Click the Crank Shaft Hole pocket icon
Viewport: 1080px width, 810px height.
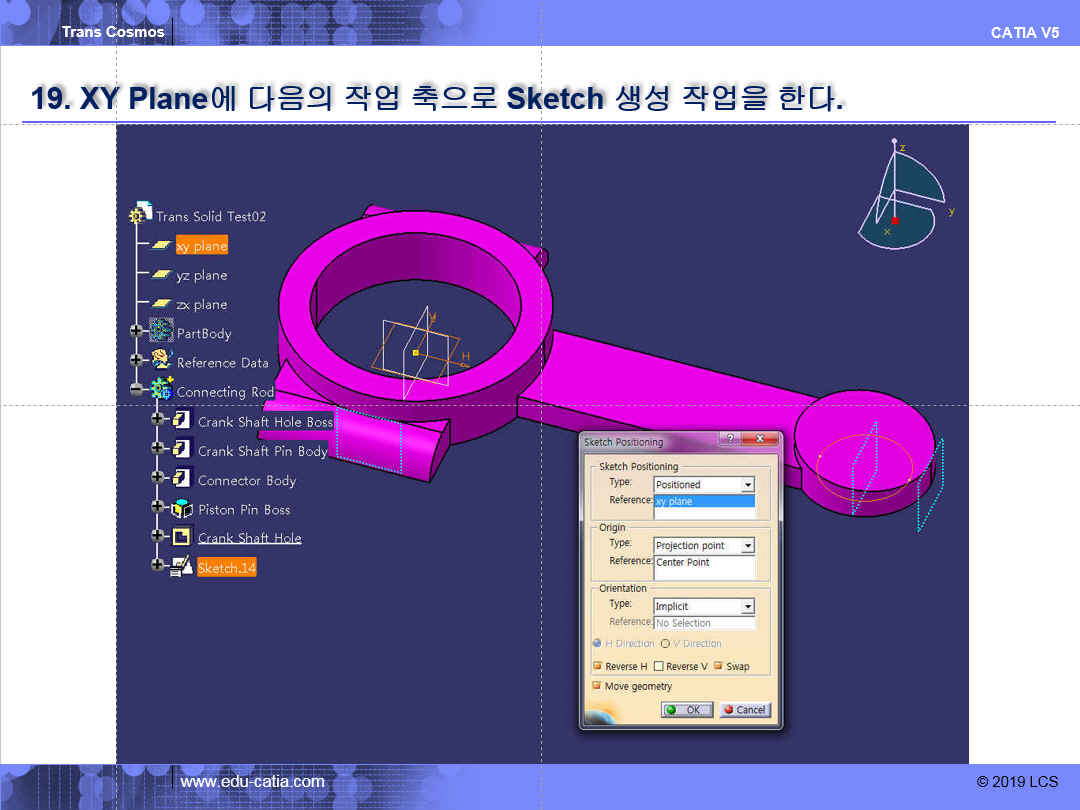[182, 538]
